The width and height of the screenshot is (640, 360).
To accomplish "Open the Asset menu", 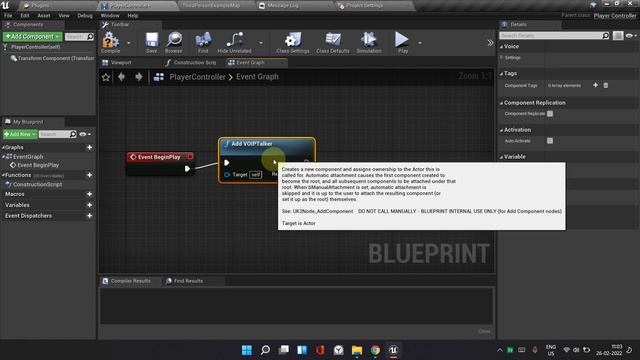I will pos(44,16).
